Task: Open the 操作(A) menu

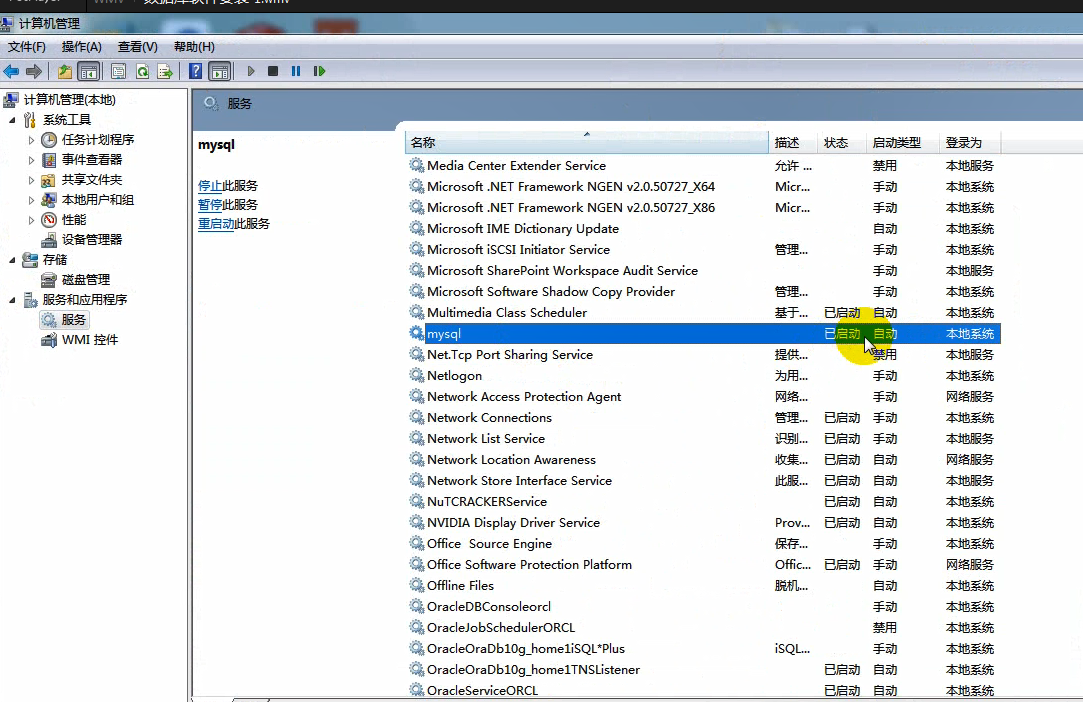Action: pyautogui.click(x=81, y=46)
